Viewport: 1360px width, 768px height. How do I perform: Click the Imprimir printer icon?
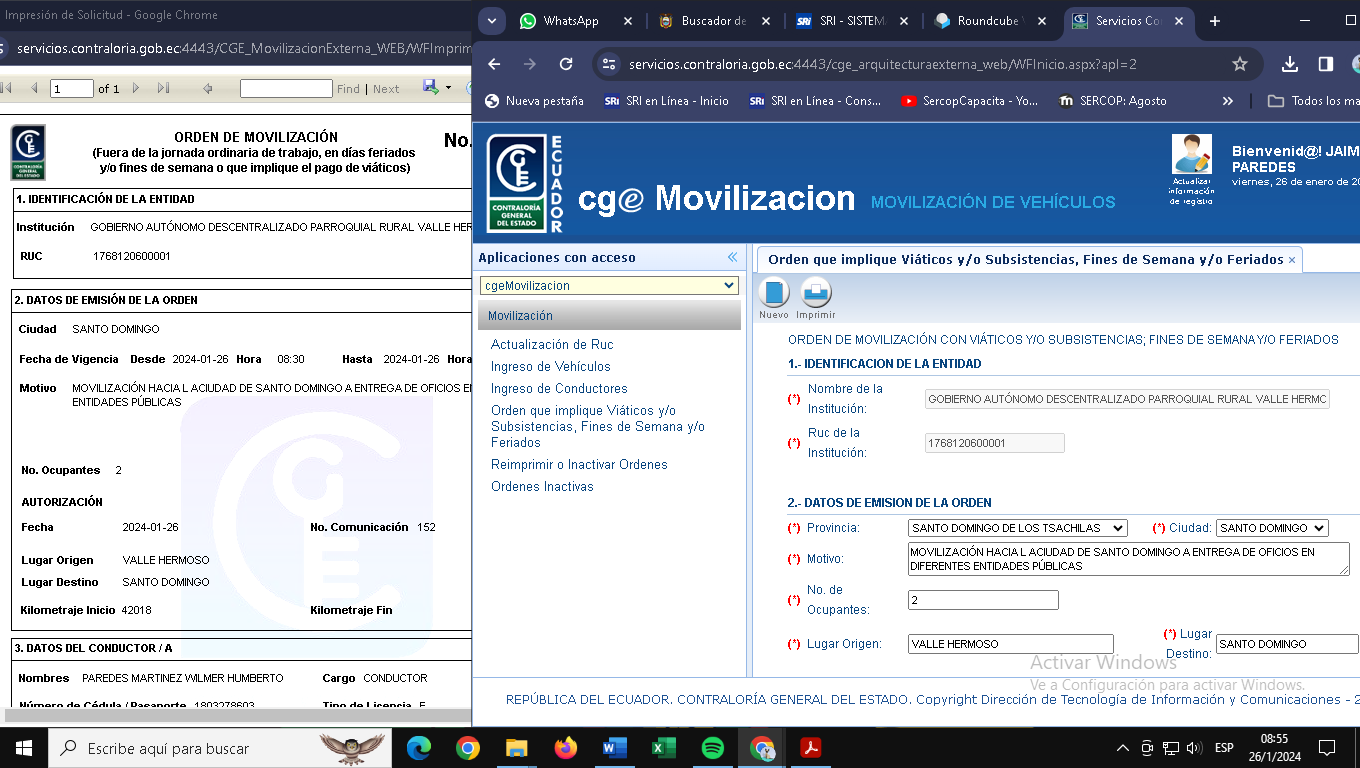(816, 293)
